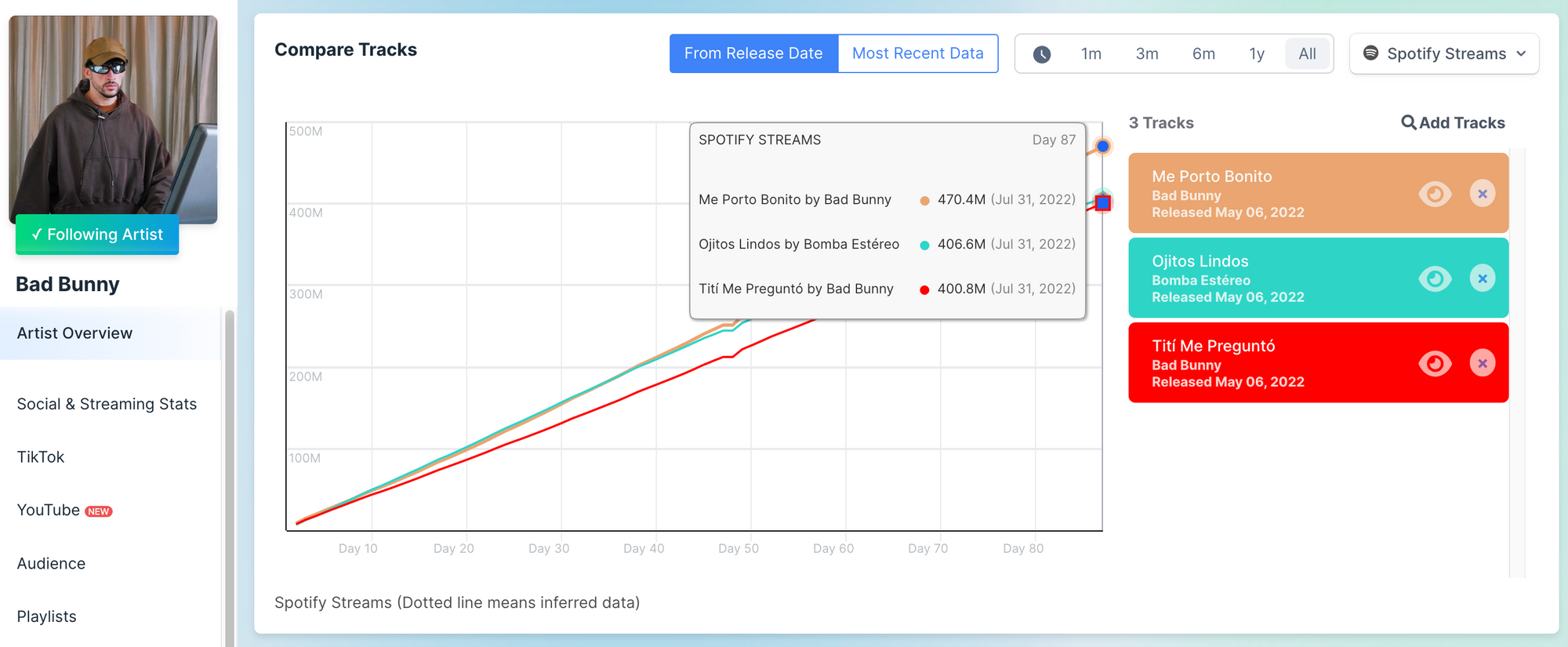
Task: Click the Me Porto Bonito track title
Action: [1212, 176]
